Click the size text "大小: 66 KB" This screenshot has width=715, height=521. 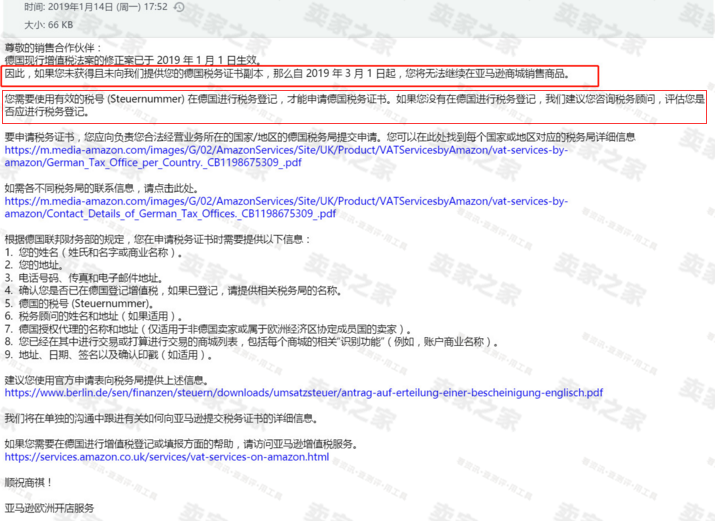pyautogui.click(x=49, y=25)
